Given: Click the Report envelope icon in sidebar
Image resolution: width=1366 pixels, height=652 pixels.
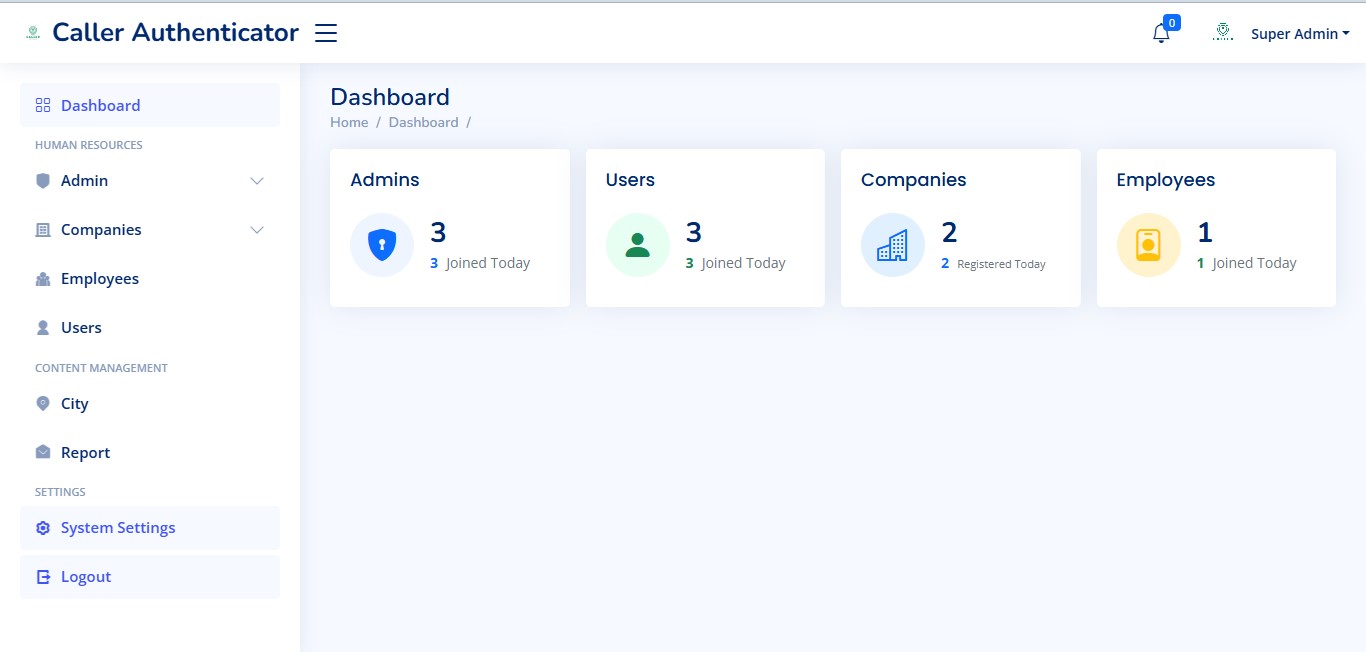Looking at the screenshot, I should [43, 453].
